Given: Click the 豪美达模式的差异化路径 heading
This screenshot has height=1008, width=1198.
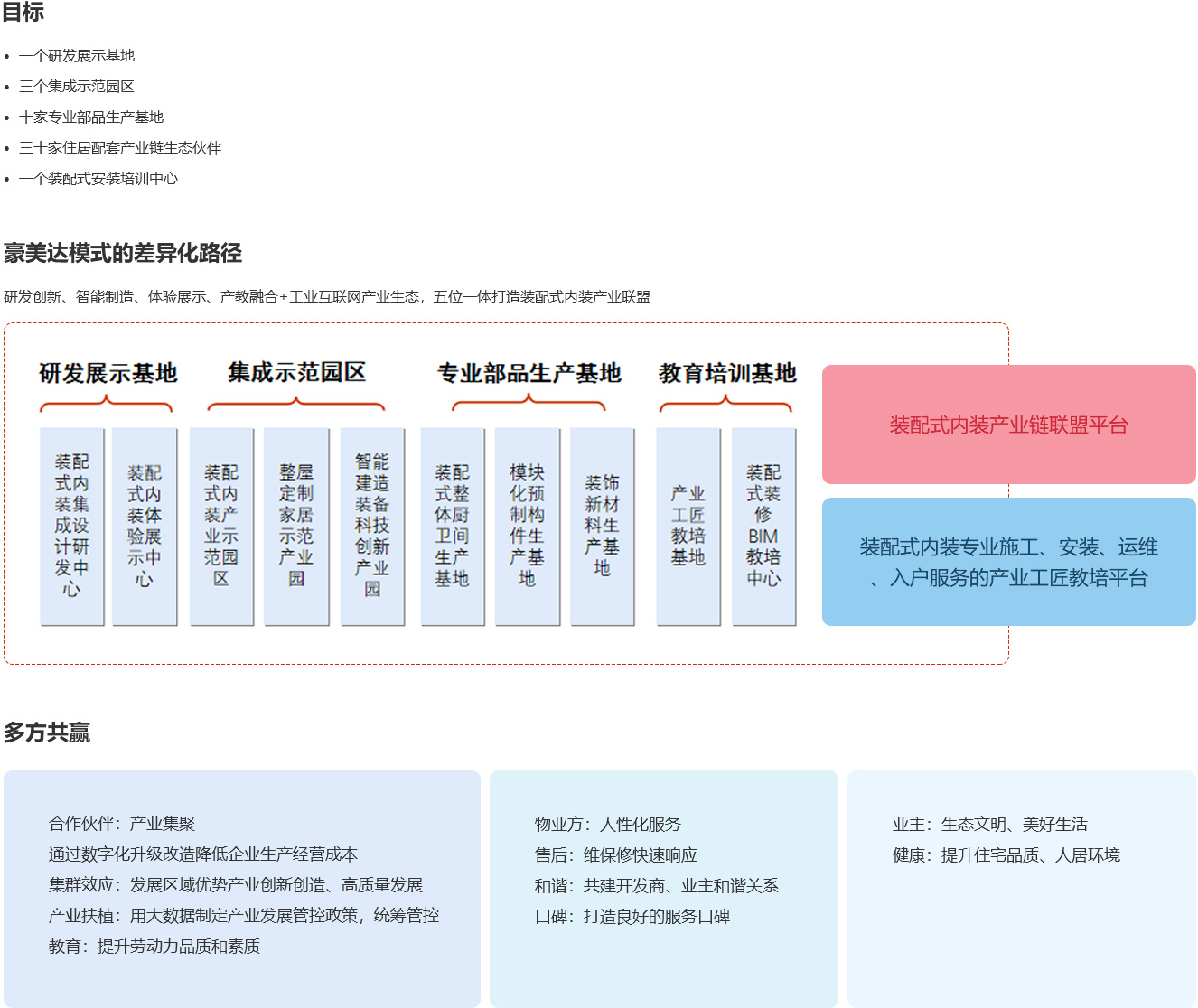Looking at the screenshot, I should pos(123,253).
